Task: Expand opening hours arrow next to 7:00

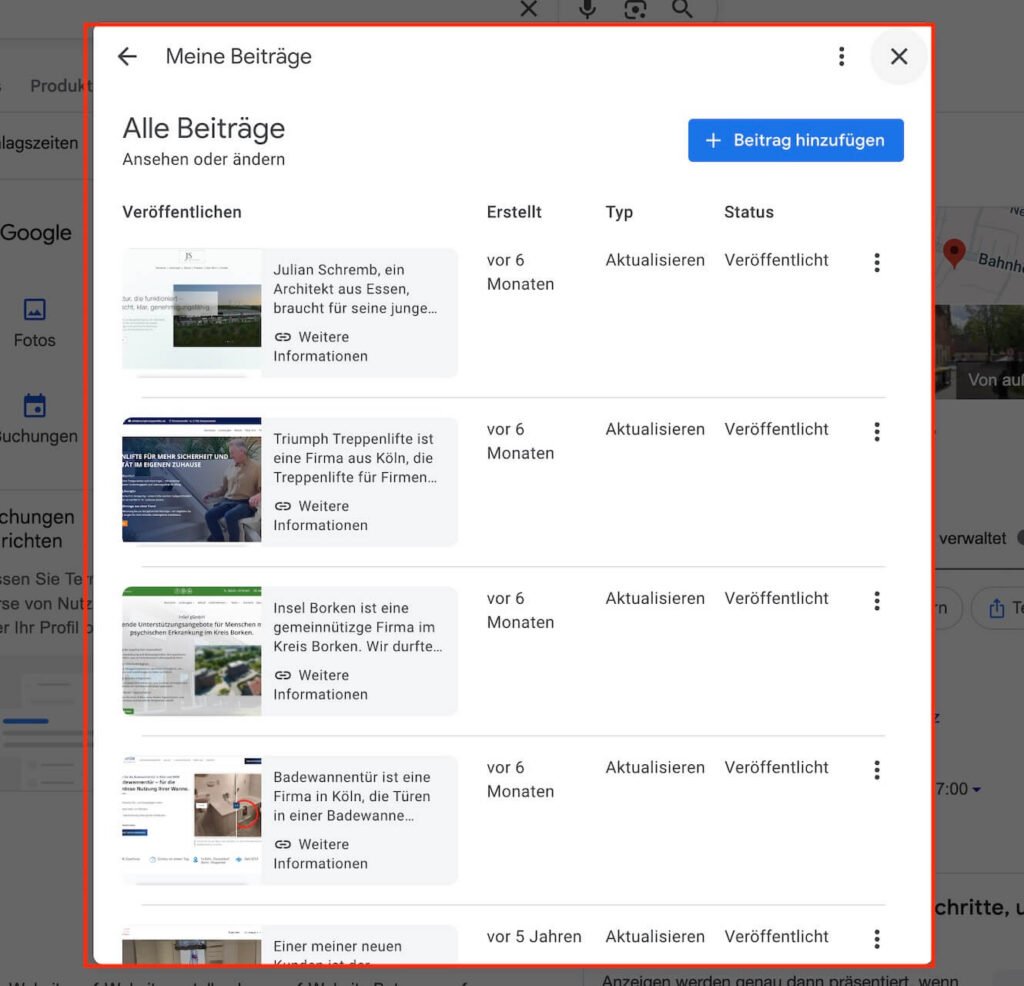Action: 976,790
